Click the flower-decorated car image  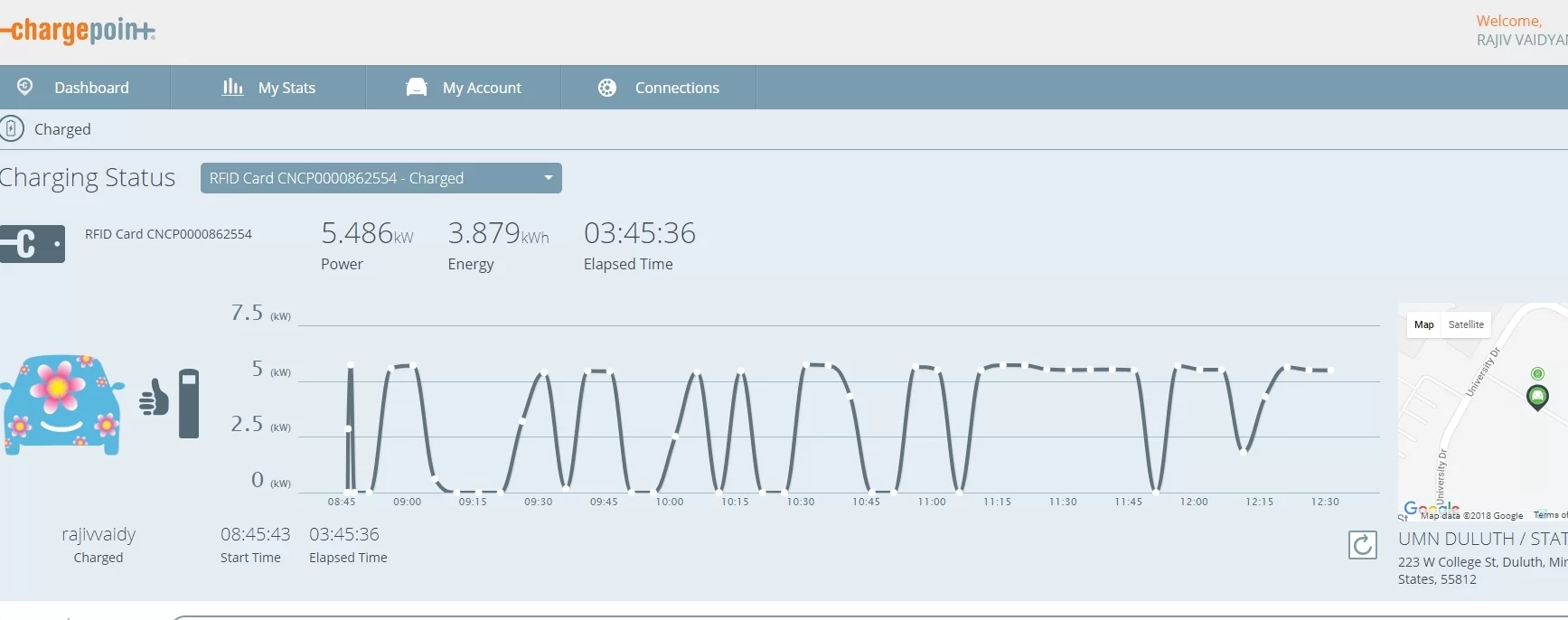[x=62, y=403]
